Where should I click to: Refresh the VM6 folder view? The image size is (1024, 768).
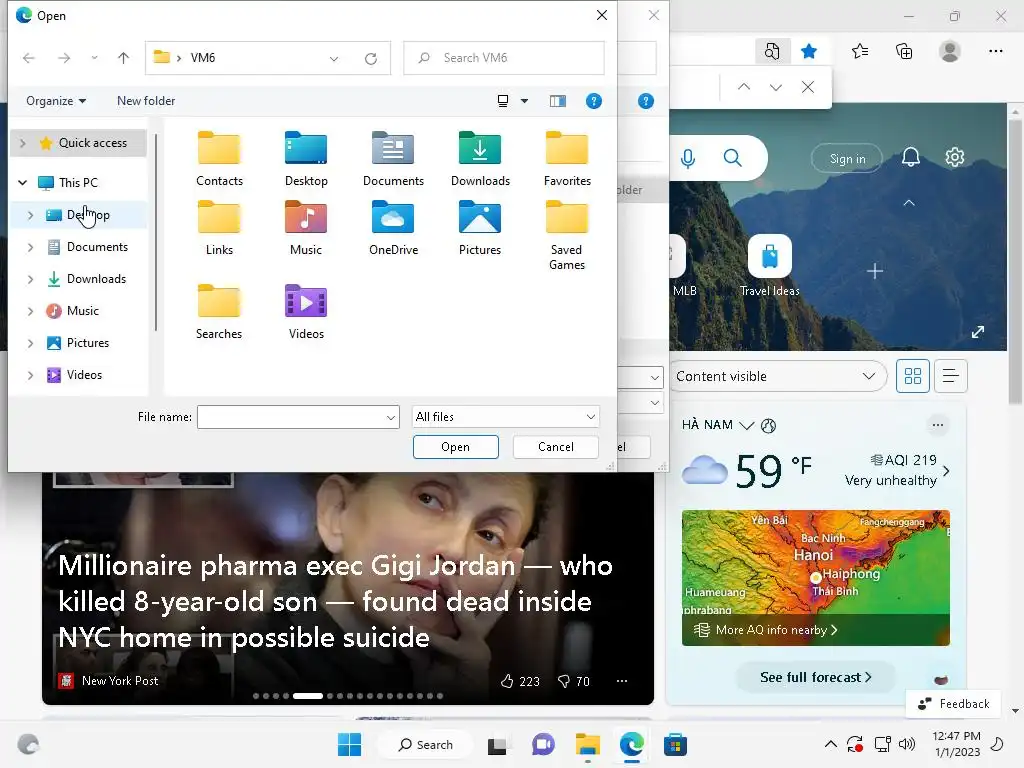point(371,58)
